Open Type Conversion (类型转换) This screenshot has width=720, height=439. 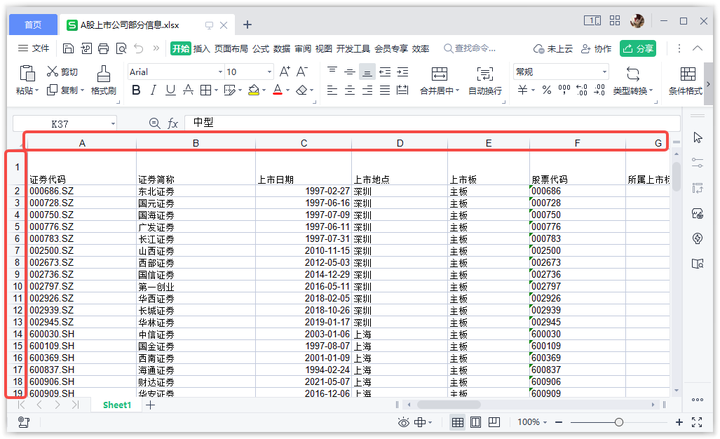pos(633,80)
